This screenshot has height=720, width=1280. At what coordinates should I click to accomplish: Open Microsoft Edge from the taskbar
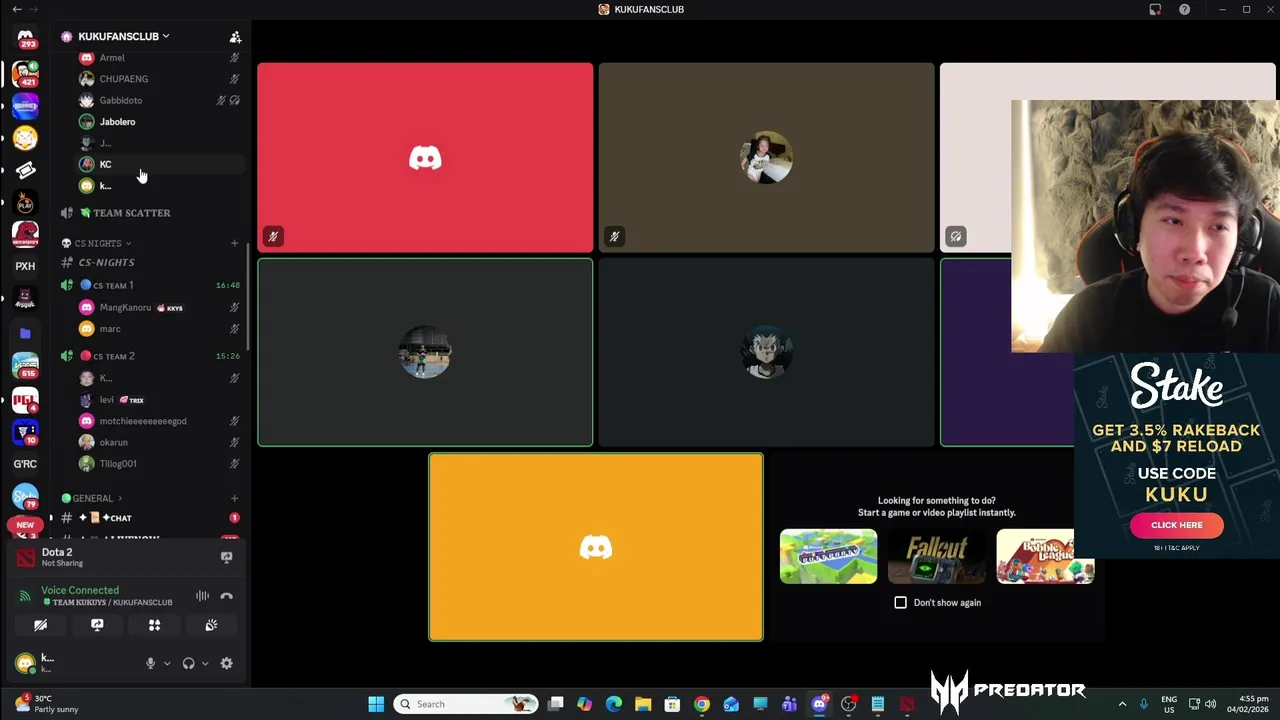point(614,704)
